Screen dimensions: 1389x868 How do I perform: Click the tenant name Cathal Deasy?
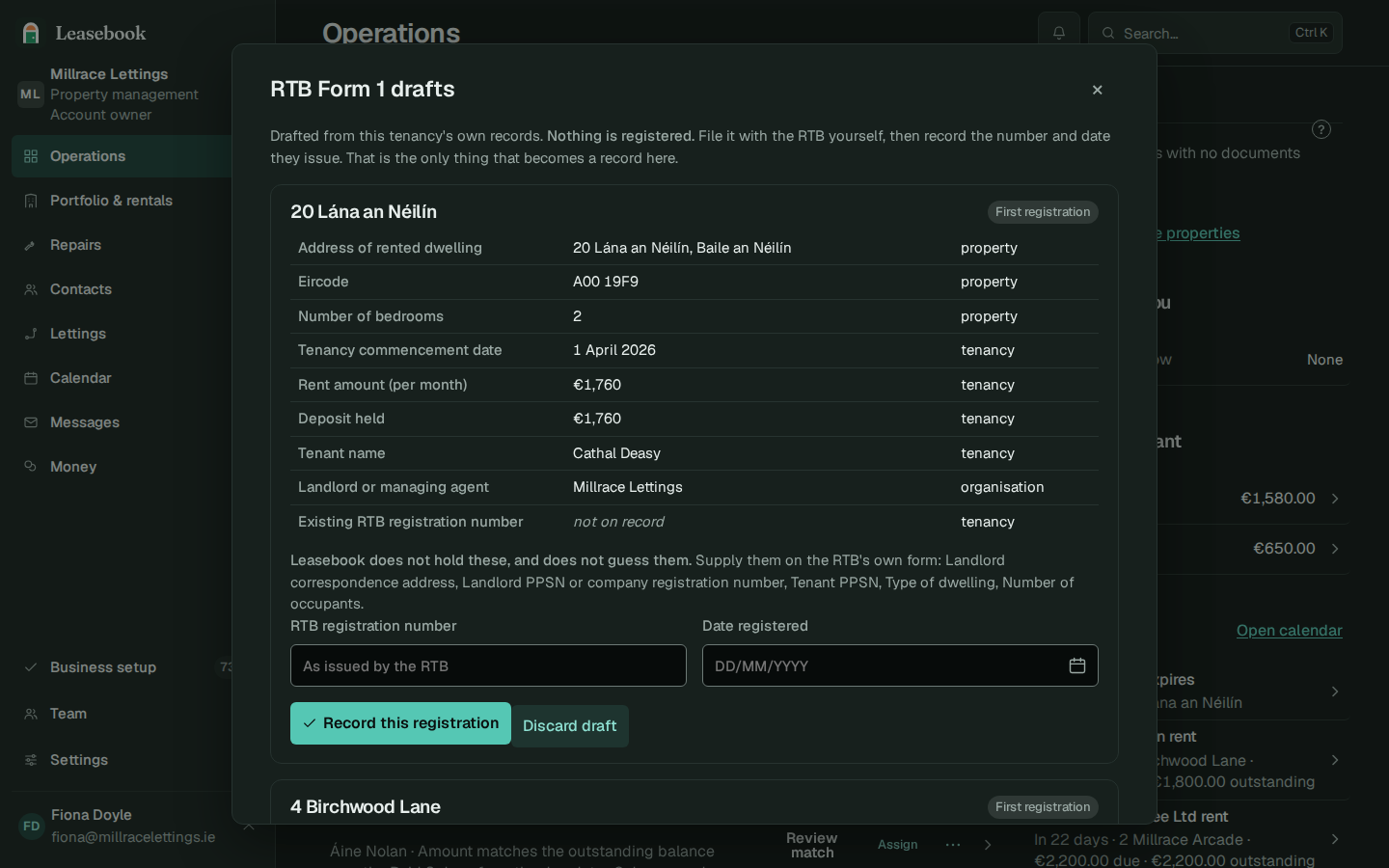(x=616, y=453)
